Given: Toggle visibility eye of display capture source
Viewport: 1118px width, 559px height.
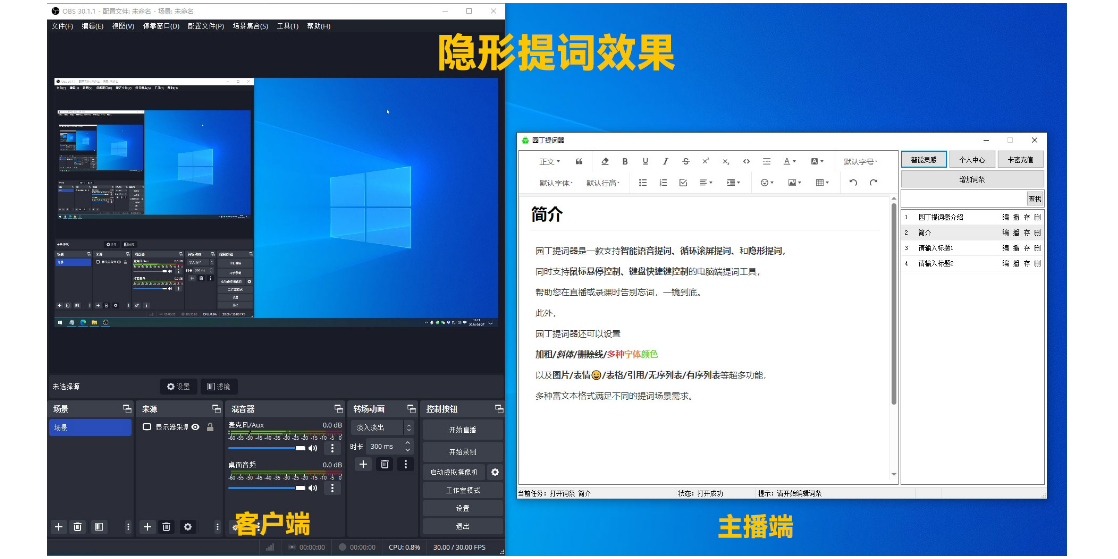Looking at the screenshot, I should 196,427.
